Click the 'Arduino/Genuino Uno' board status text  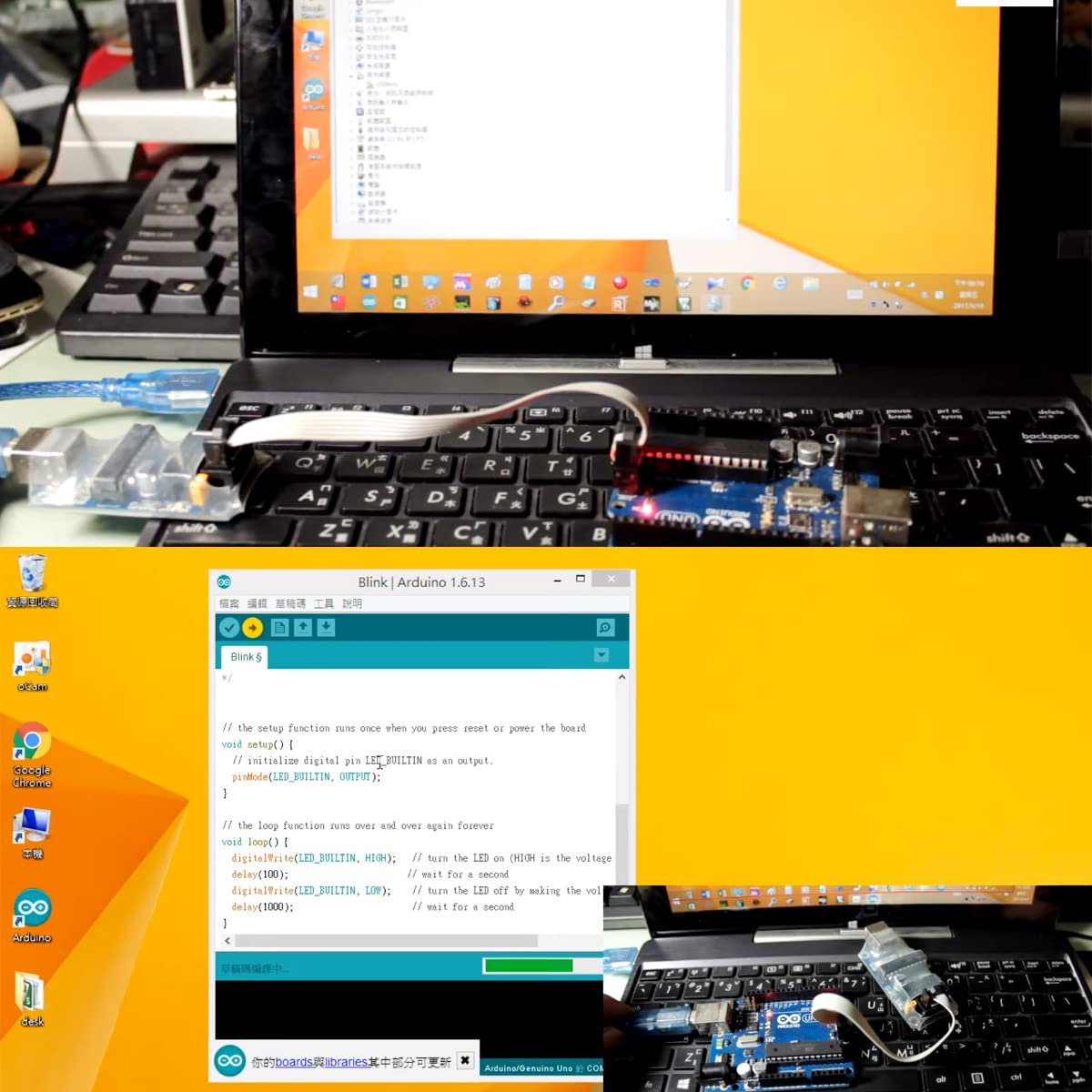(529, 1068)
